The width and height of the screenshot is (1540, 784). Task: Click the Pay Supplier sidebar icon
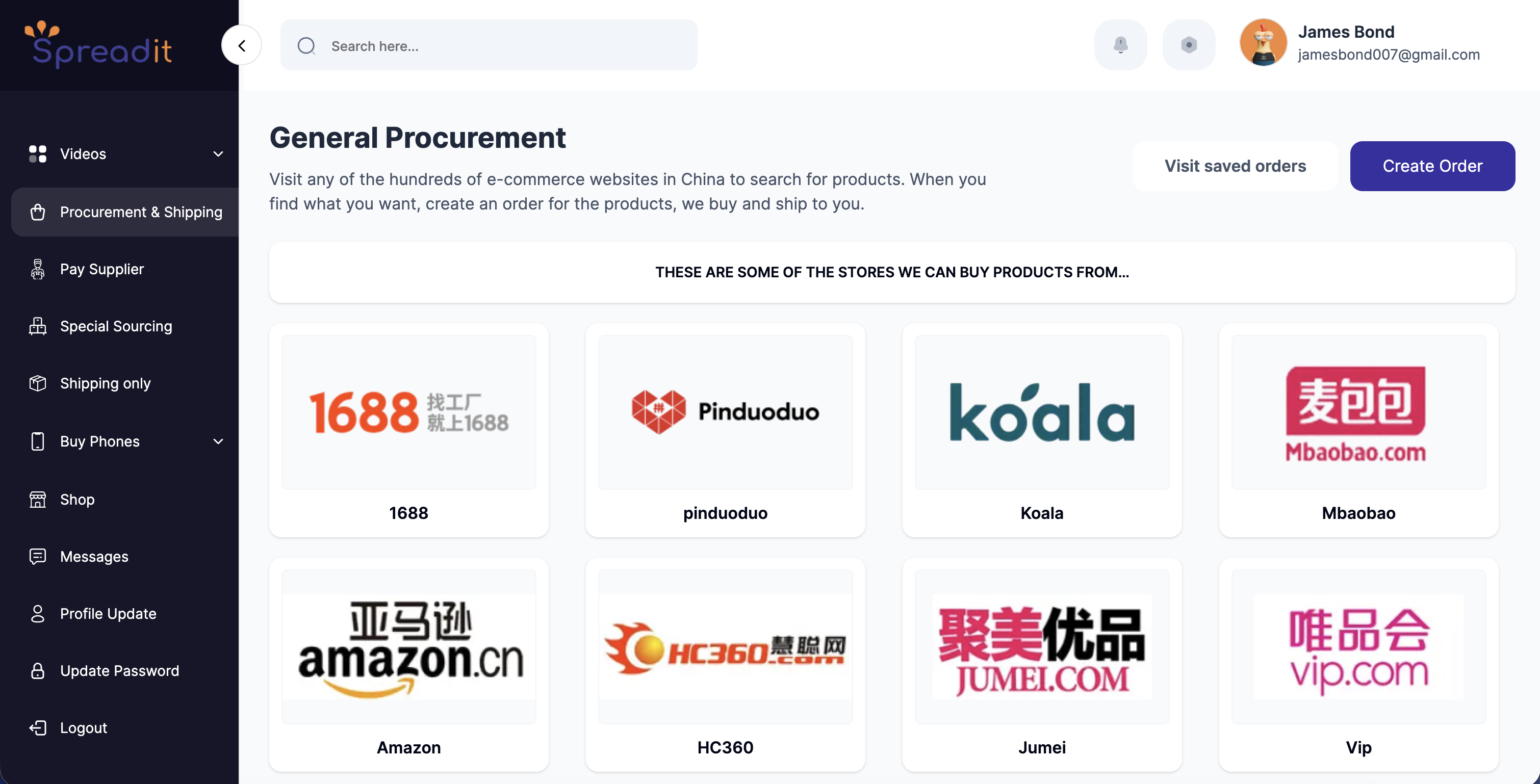click(38, 269)
